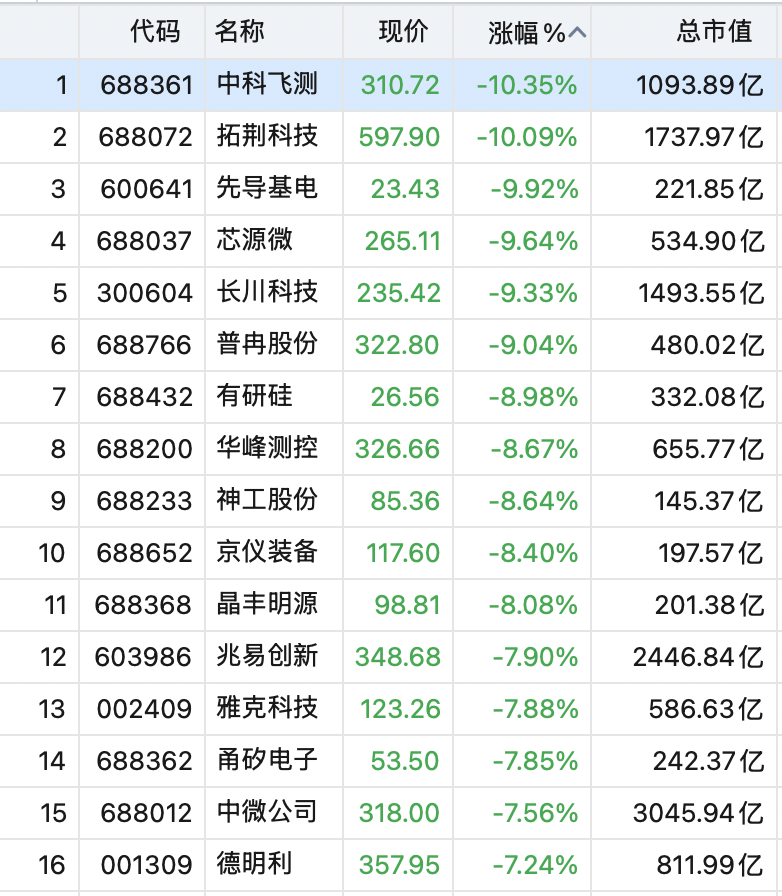The height and width of the screenshot is (896, 782).
Task: Select stock name 有研硅
Action: coord(254,397)
